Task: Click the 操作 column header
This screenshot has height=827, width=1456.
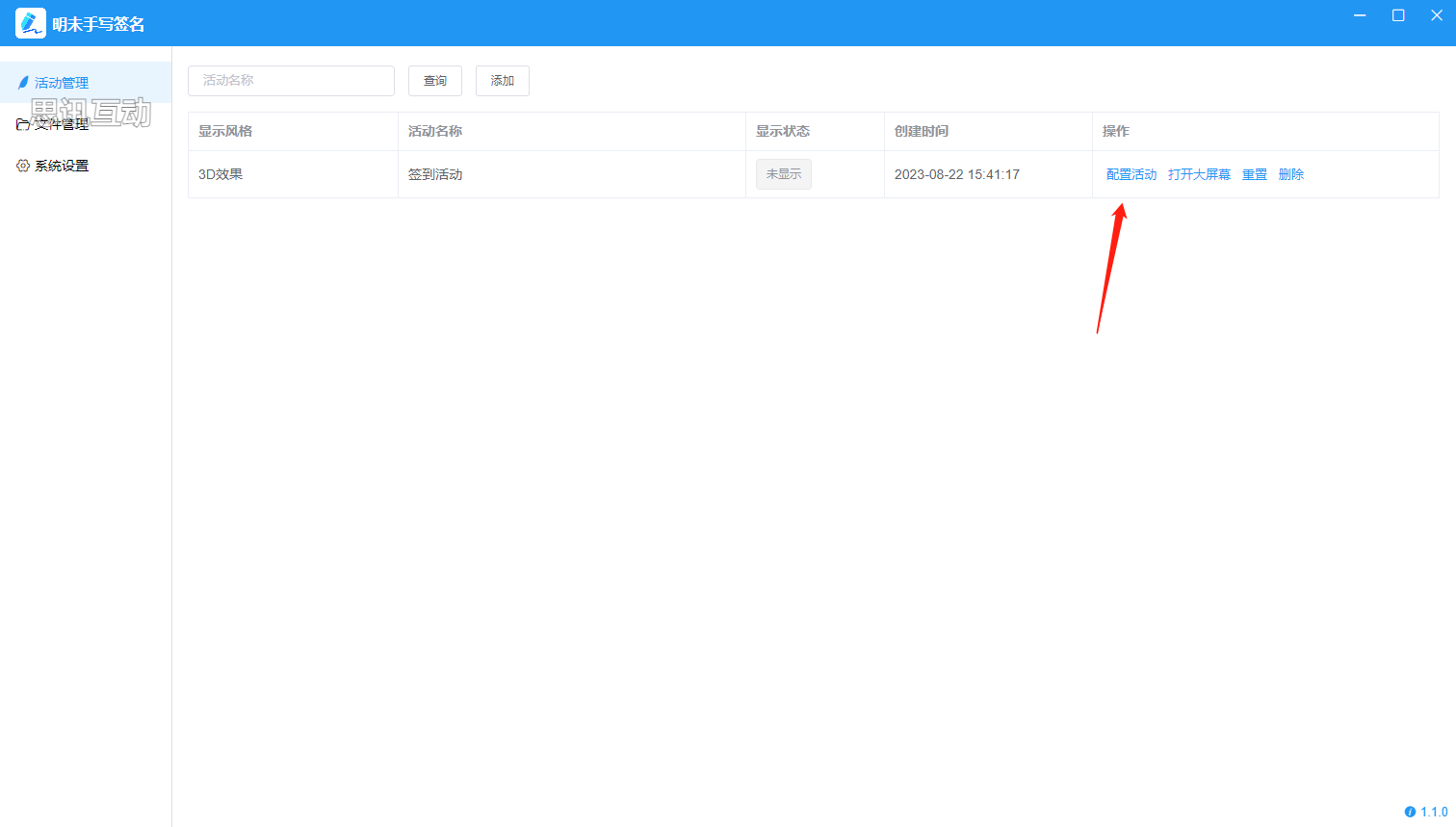Action: tap(1265, 131)
